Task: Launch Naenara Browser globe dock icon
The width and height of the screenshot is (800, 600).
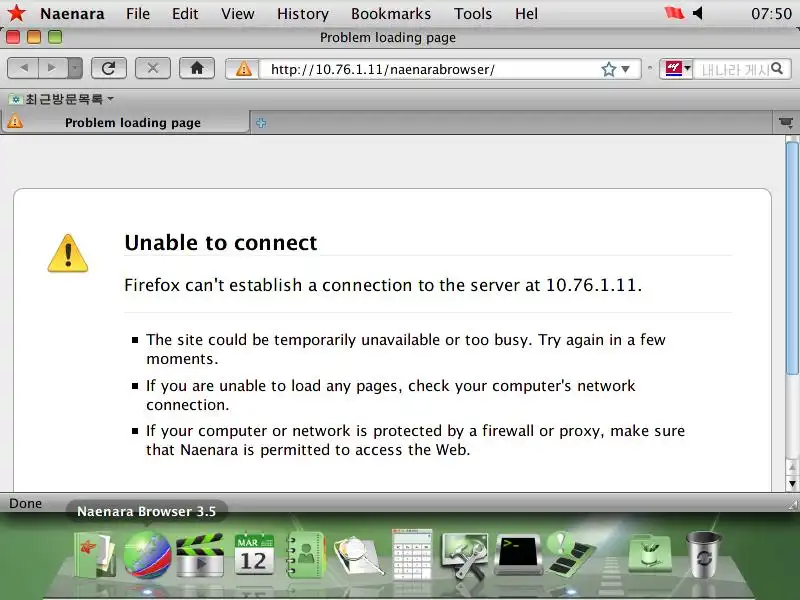Action: pos(147,555)
